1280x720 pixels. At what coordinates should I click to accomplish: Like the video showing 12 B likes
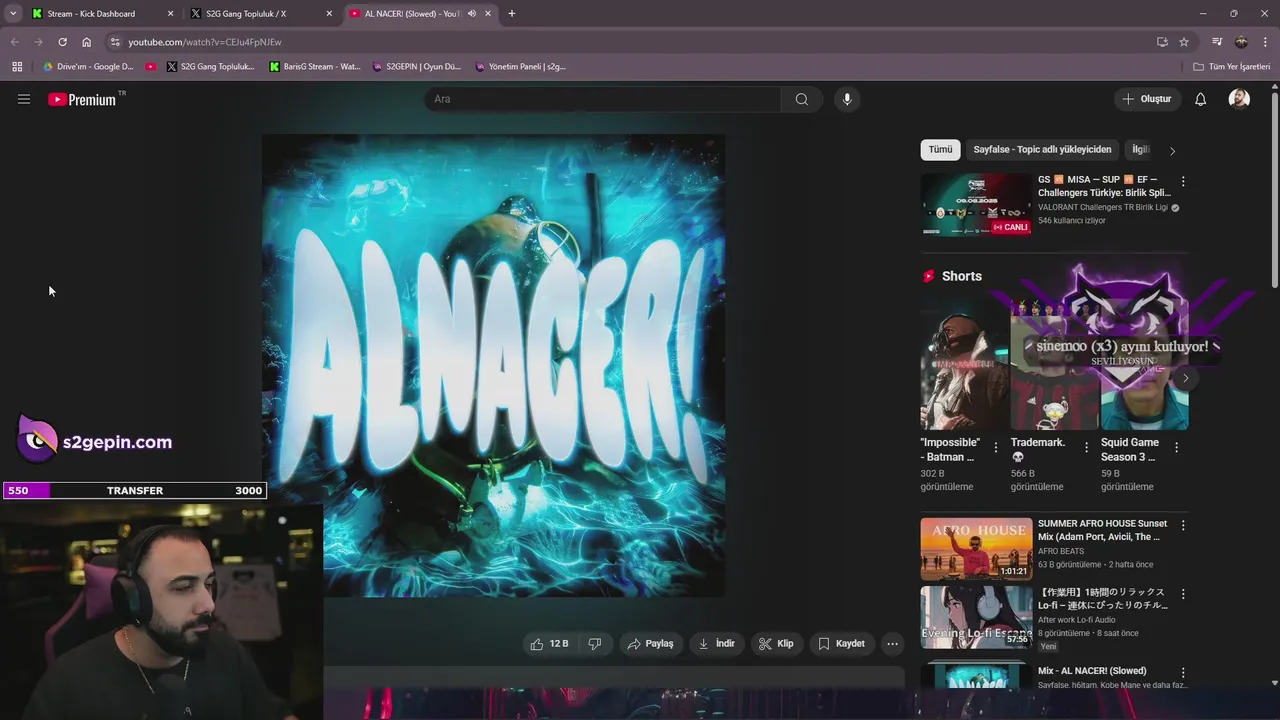(x=551, y=644)
